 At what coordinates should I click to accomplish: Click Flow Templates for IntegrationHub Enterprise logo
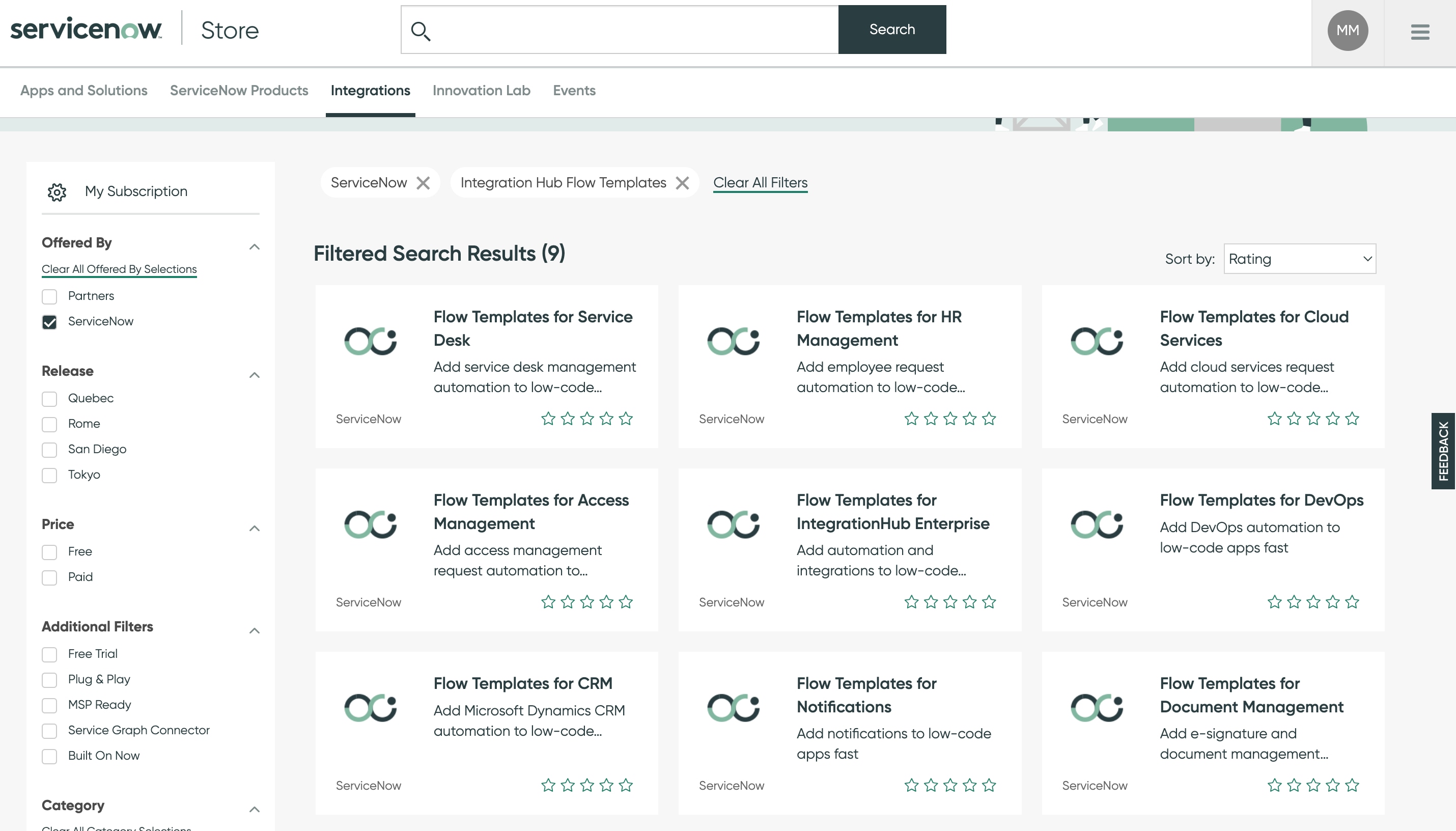[733, 524]
